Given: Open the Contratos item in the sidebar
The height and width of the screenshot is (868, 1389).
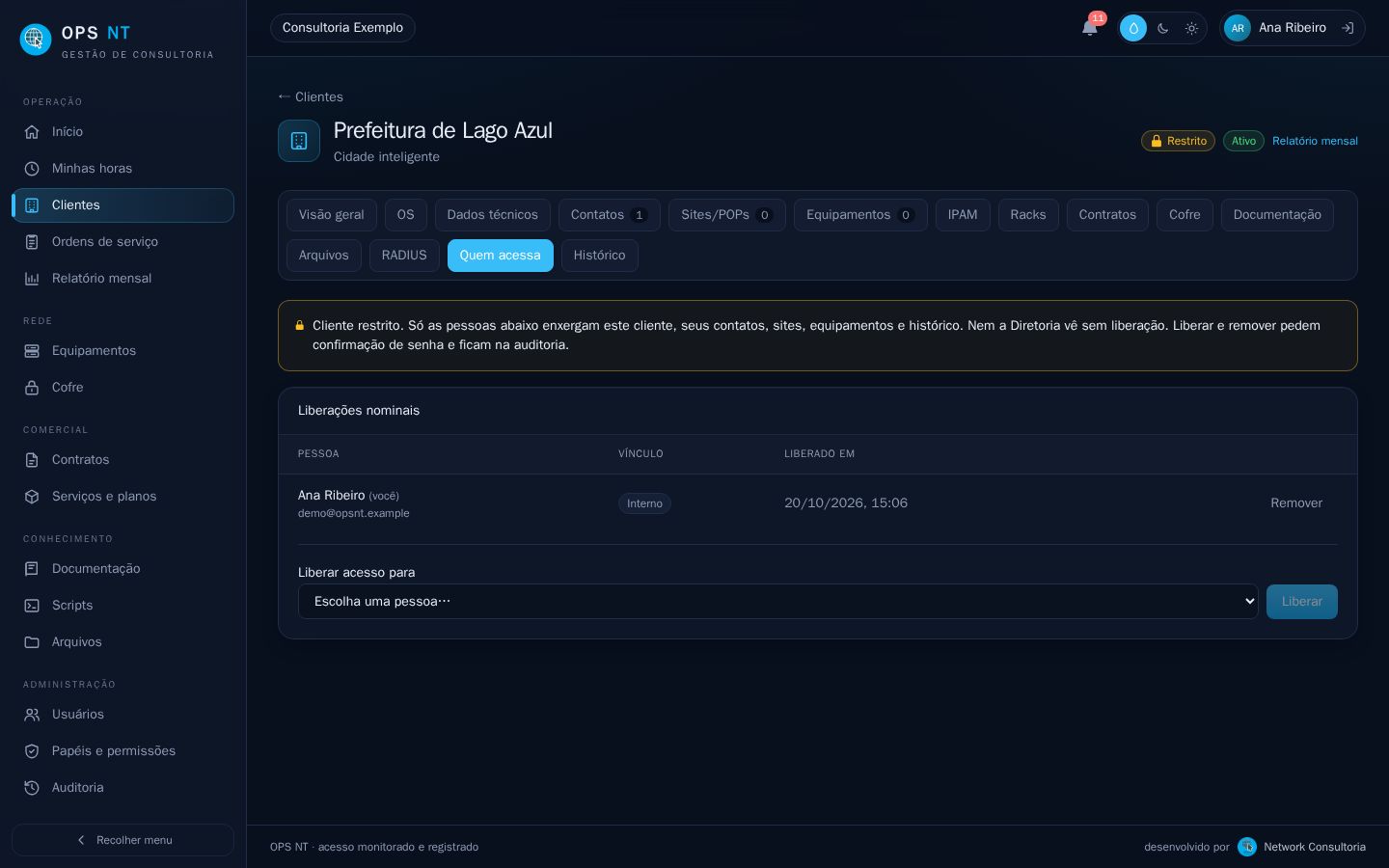Looking at the screenshot, I should 123,460.
